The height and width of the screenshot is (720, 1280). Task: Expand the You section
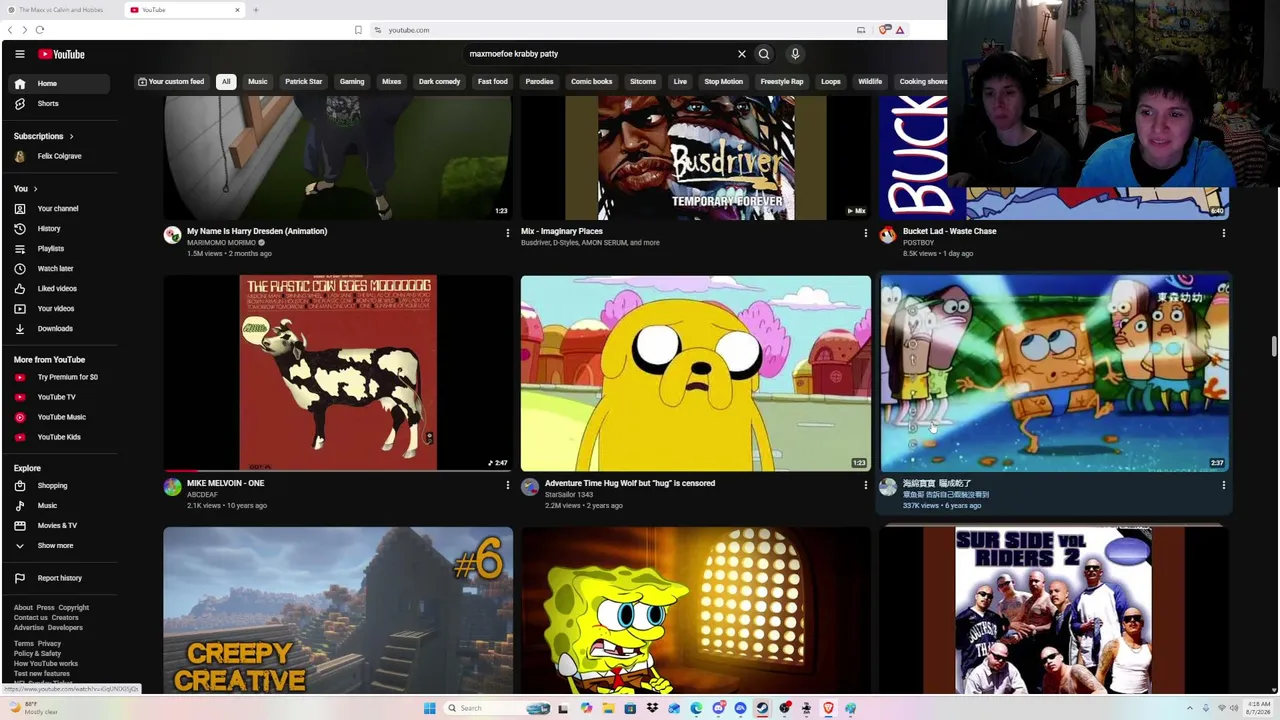pyautogui.click(x=26, y=189)
